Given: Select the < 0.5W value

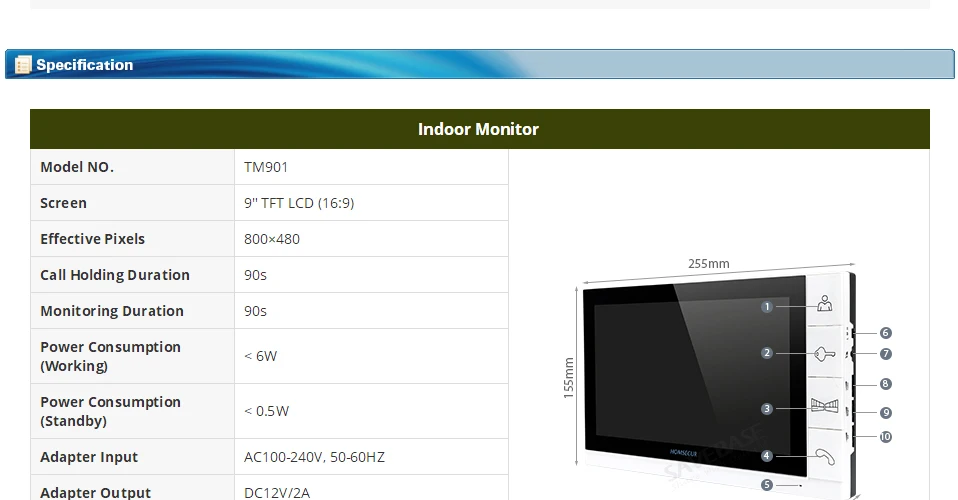Looking at the screenshot, I should tap(266, 411).
